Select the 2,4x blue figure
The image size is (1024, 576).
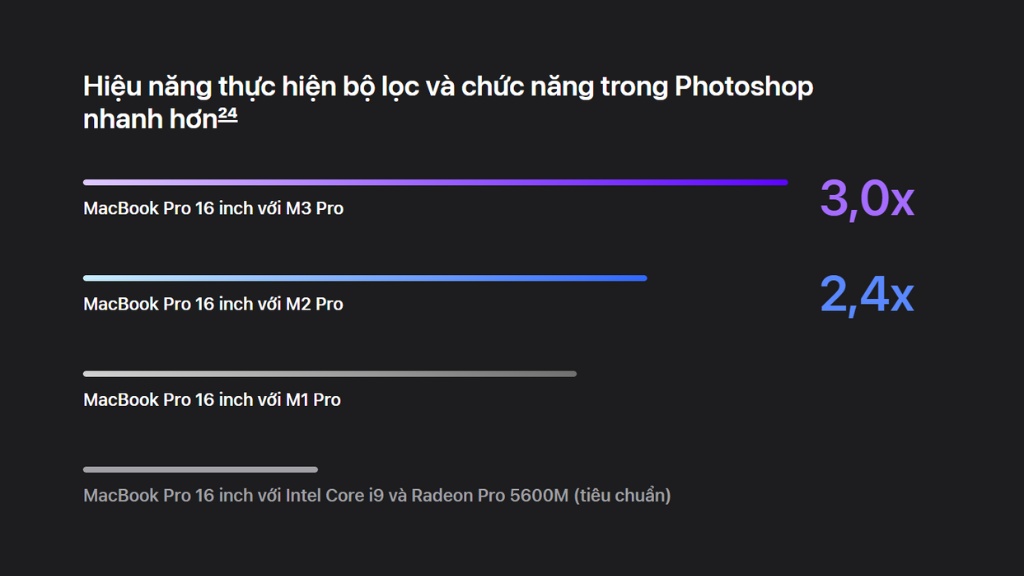867,294
